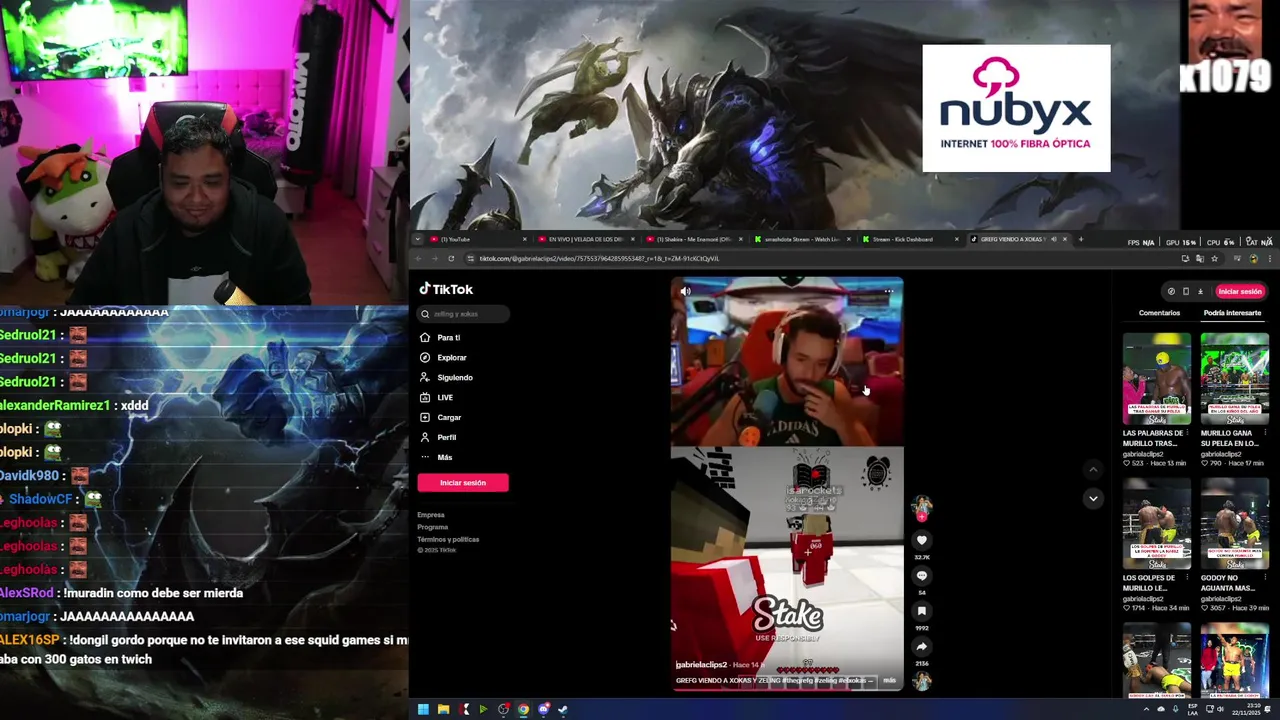Viewport: 1280px width, 720px height.
Task: Seek using the video progress bar
Action: click(x=787, y=690)
